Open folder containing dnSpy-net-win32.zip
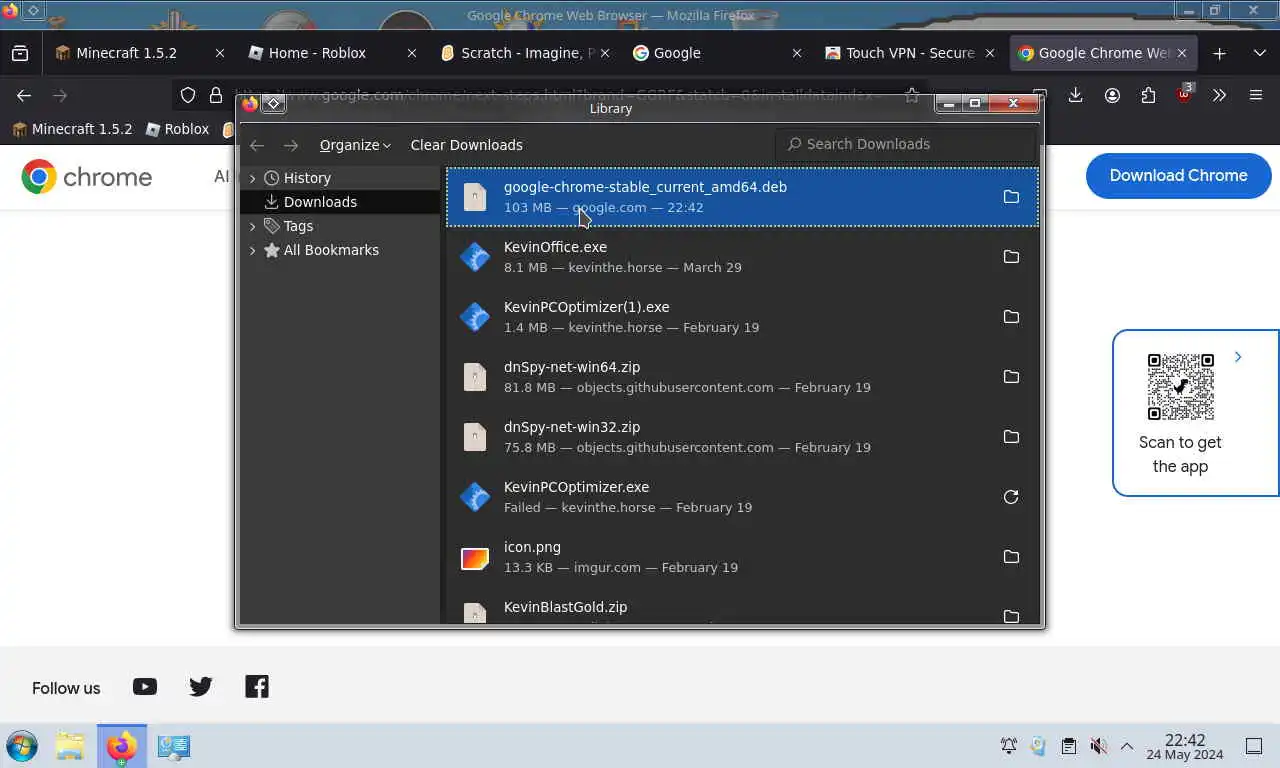 [1011, 437]
